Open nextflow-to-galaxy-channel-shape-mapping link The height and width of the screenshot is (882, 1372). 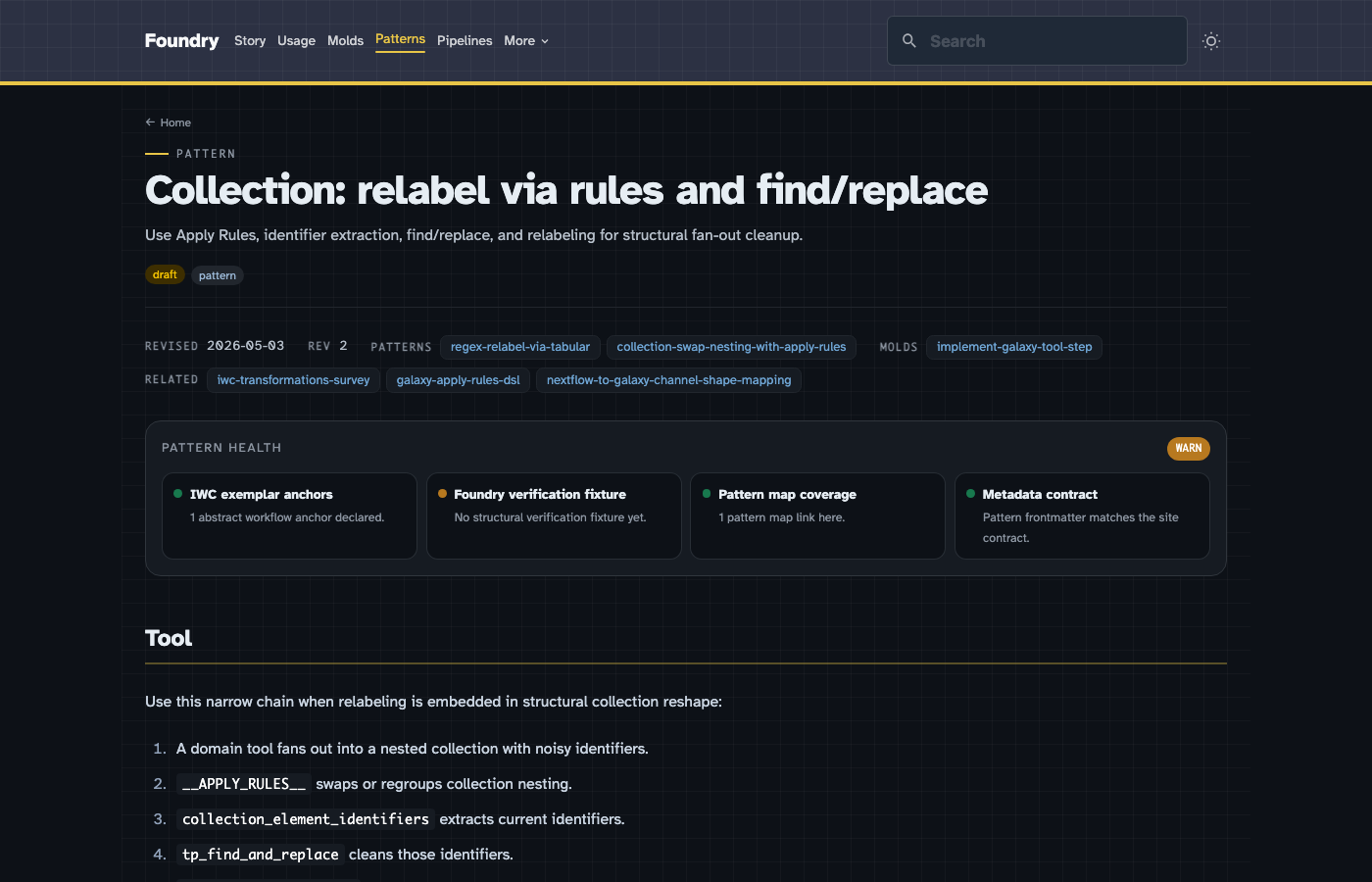tap(668, 380)
